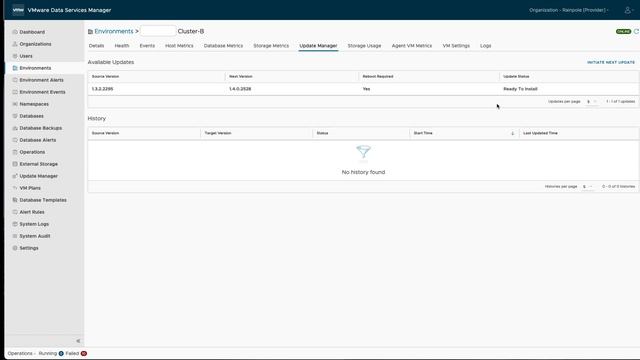Click the Settings gear sidebar icon
The width and height of the screenshot is (640, 360).
[15, 248]
